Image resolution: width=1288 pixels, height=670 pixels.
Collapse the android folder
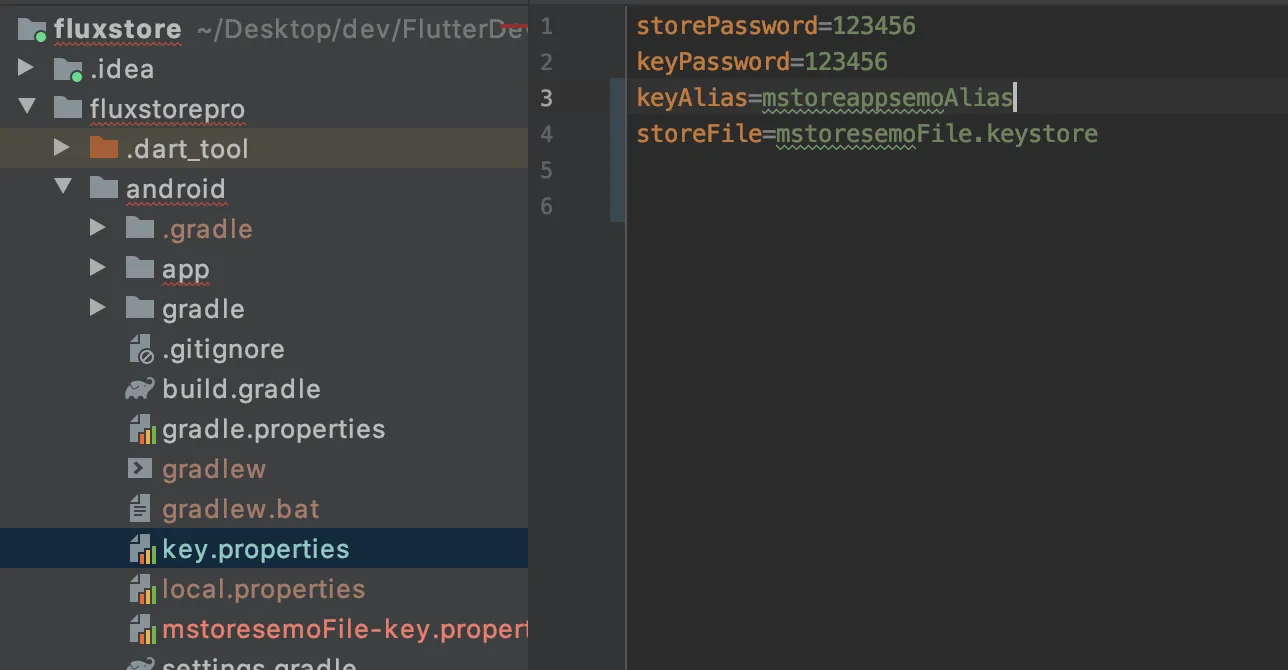click(63, 187)
